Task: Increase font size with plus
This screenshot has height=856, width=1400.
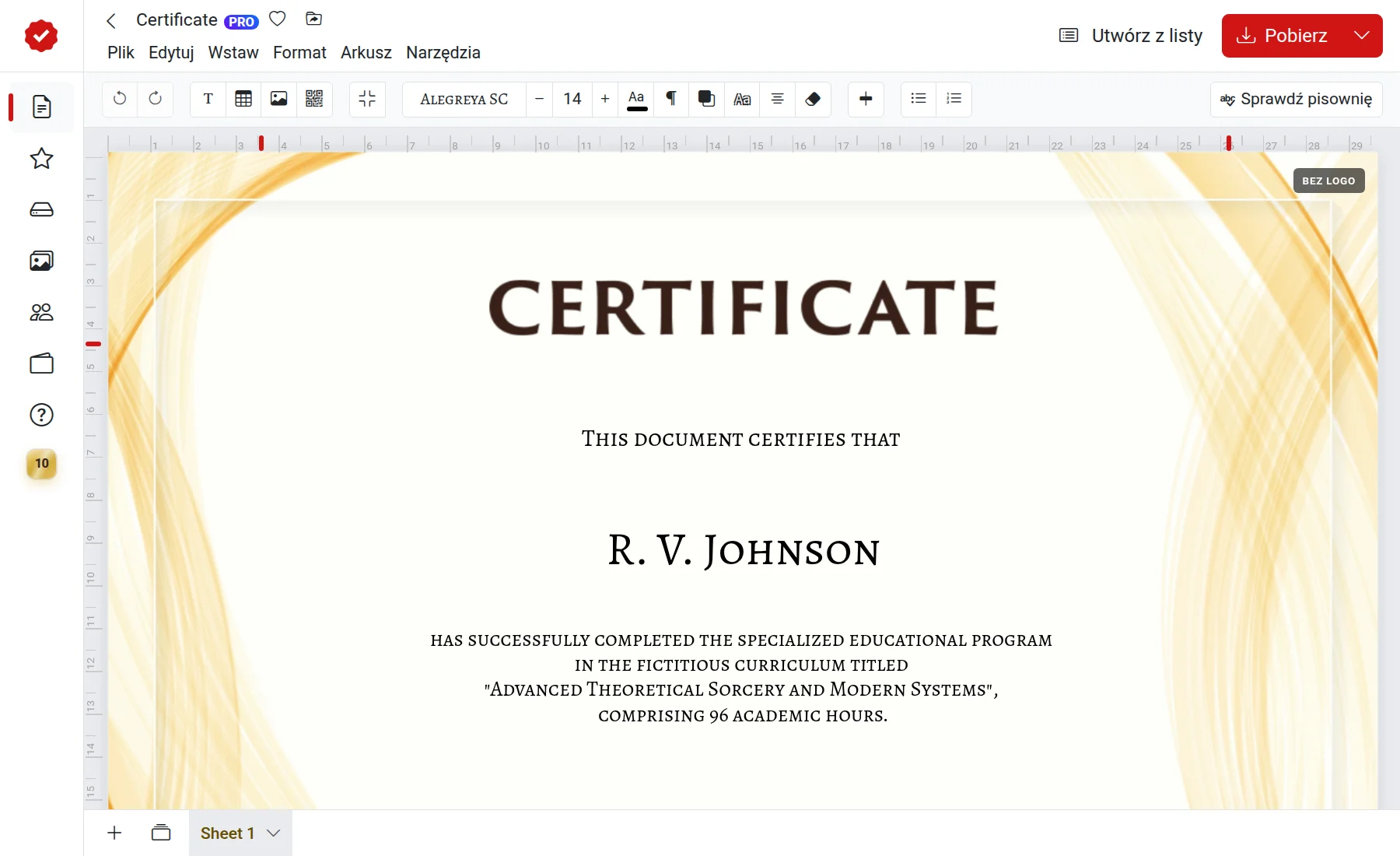Action: click(x=605, y=99)
